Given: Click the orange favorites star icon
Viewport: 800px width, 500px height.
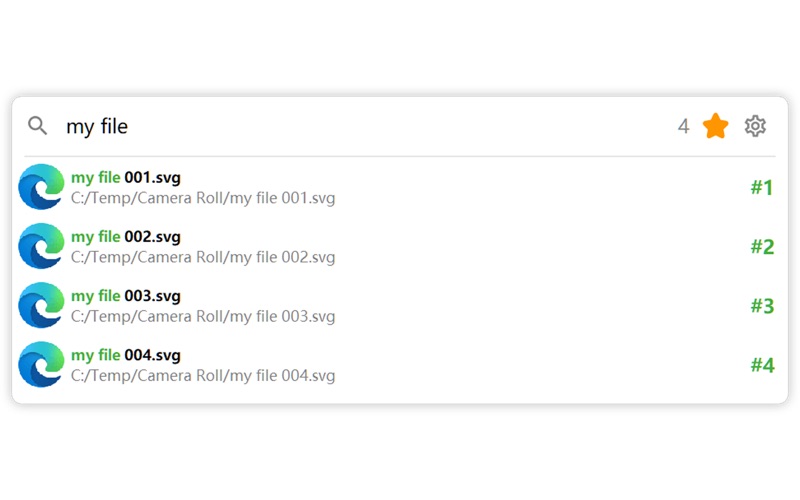Looking at the screenshot, I should pos(715,126).
